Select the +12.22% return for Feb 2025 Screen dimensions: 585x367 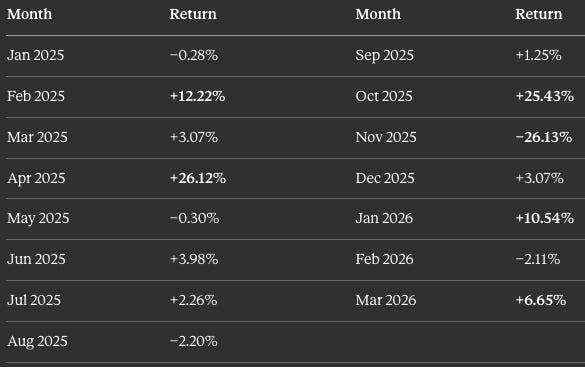[x=197, y=96]
